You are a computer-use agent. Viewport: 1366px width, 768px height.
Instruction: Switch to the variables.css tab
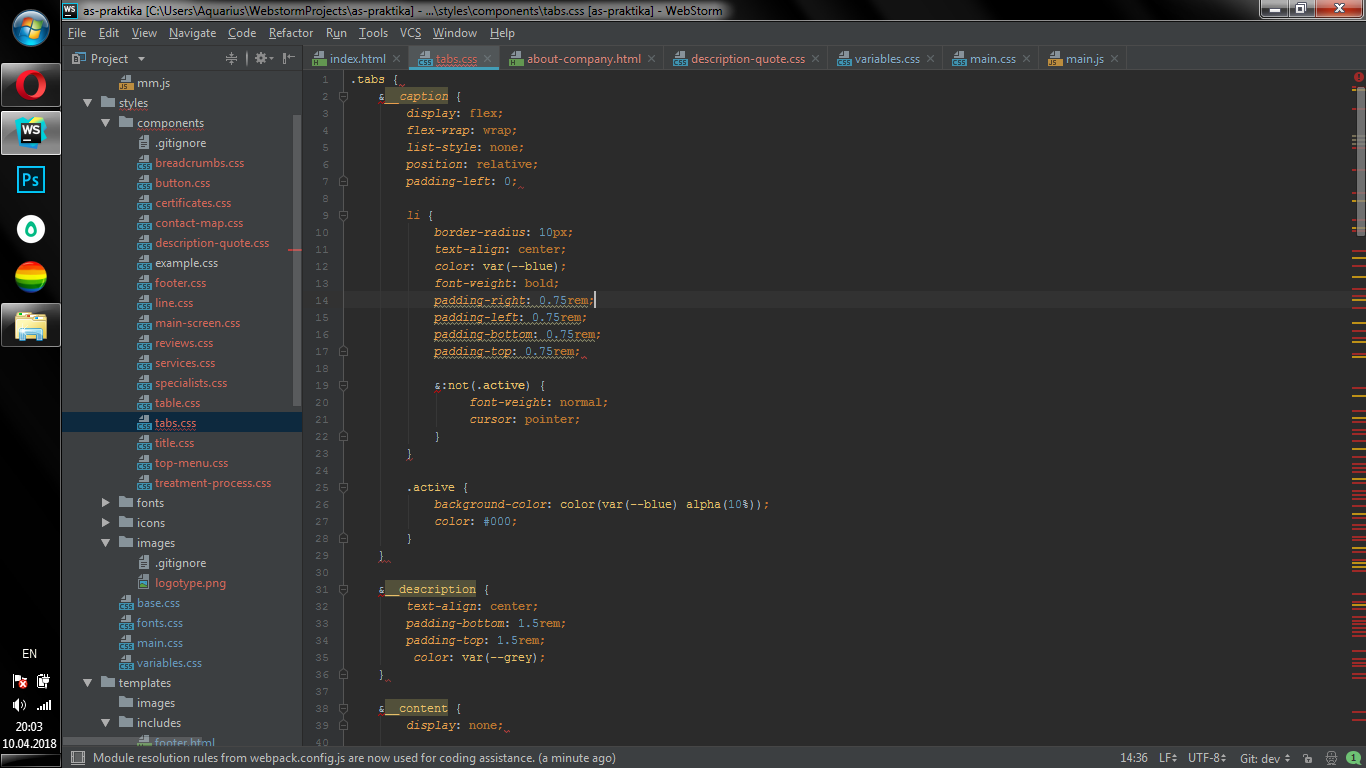[x=887, y=59]
